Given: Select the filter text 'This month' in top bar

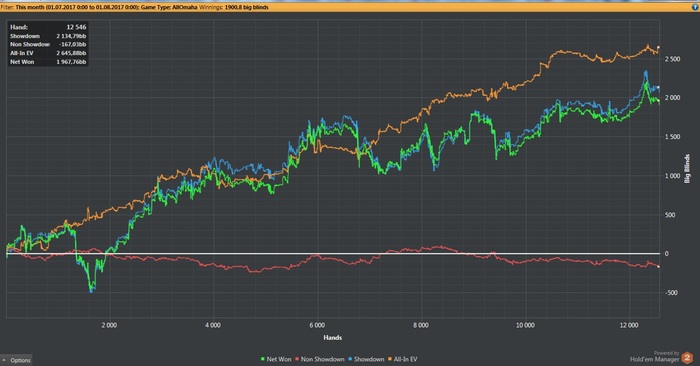Looking at the screenshot, I should pyautogui.click(x=29, y=7).
